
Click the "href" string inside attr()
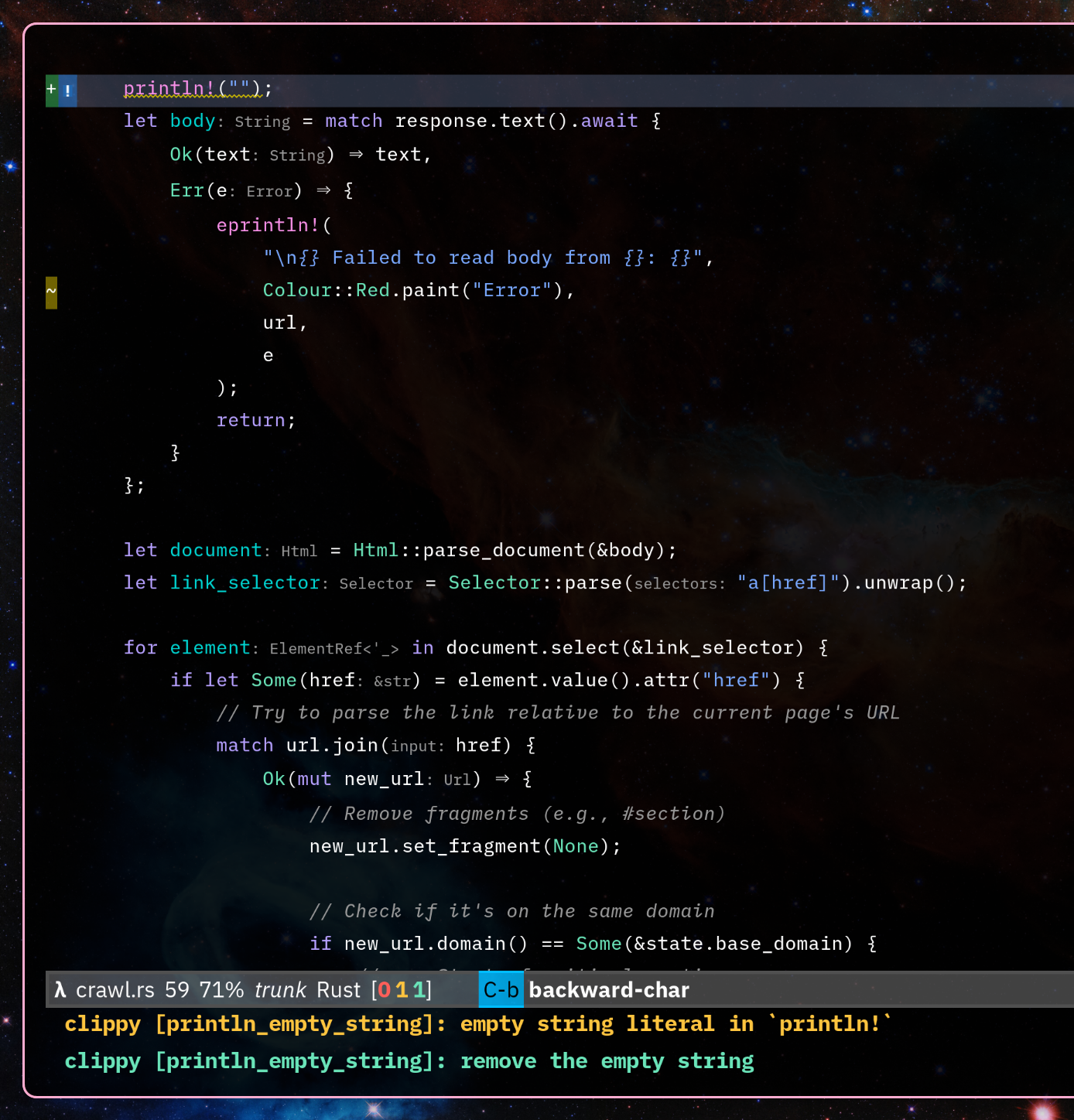click(x=736, y=680)
